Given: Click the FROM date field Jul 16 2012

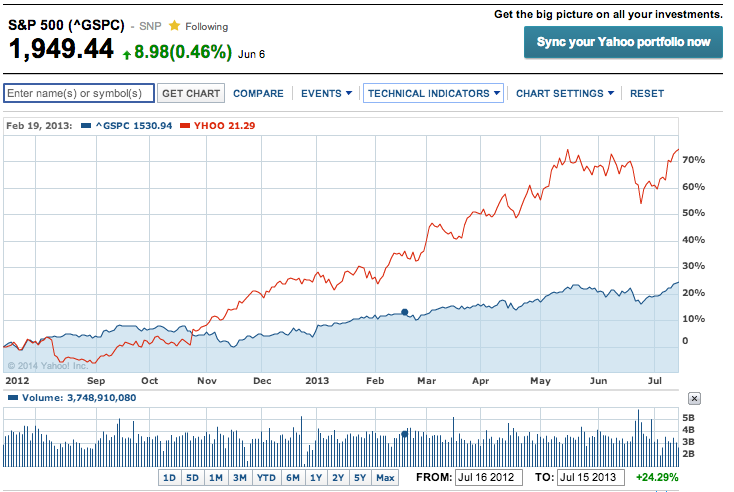Looking at the screenshot, I should pyautogui.click(x=489, y=477).
